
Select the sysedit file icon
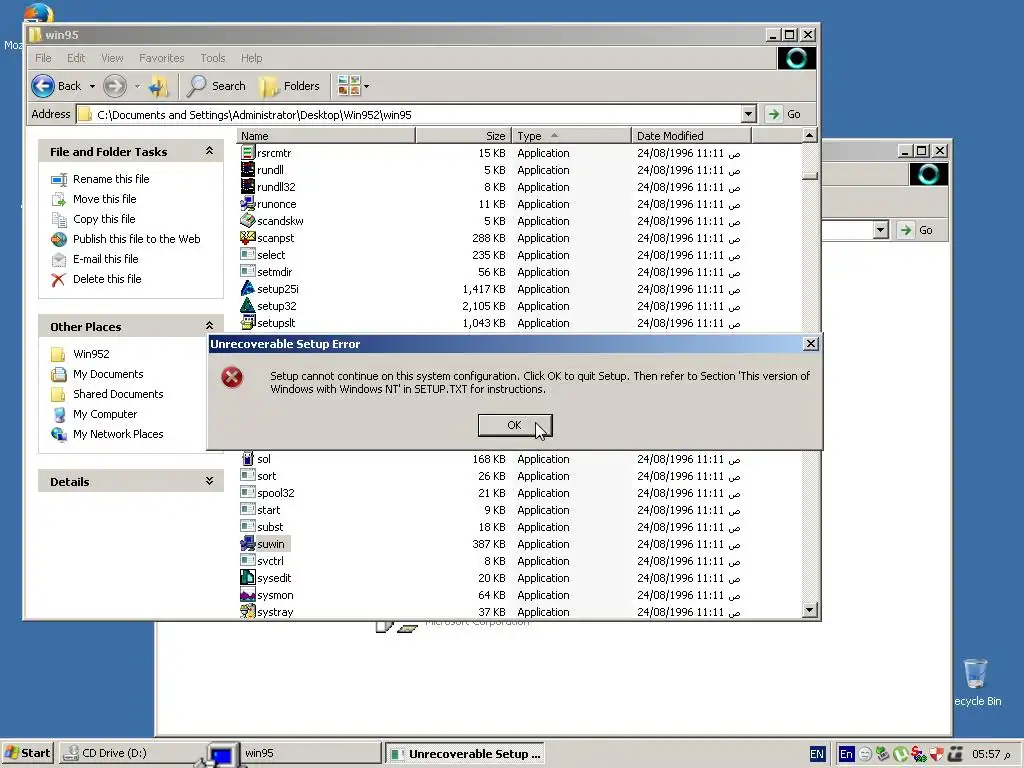click(248, 578)
